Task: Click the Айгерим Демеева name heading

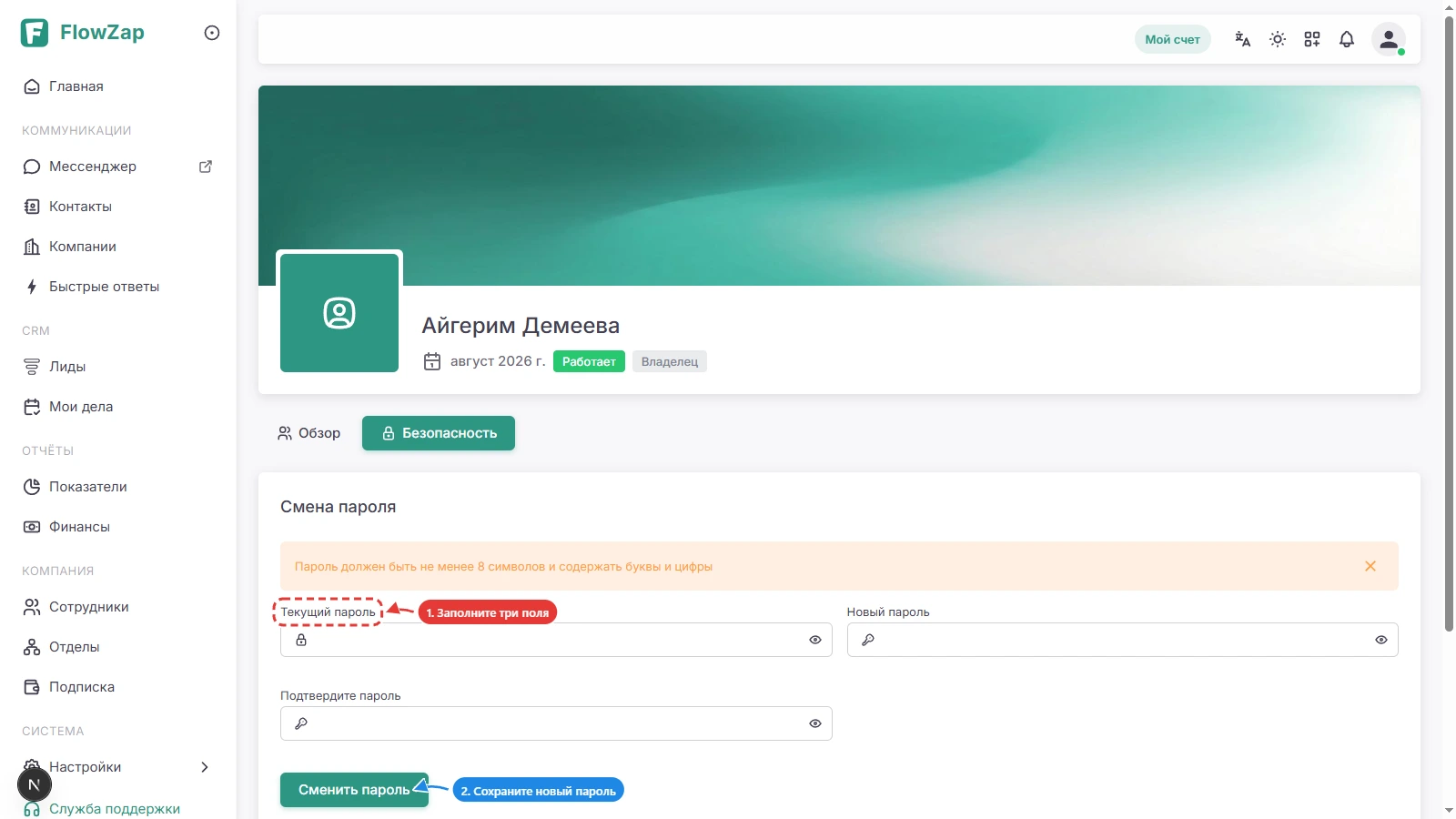Action: [521, 326]
